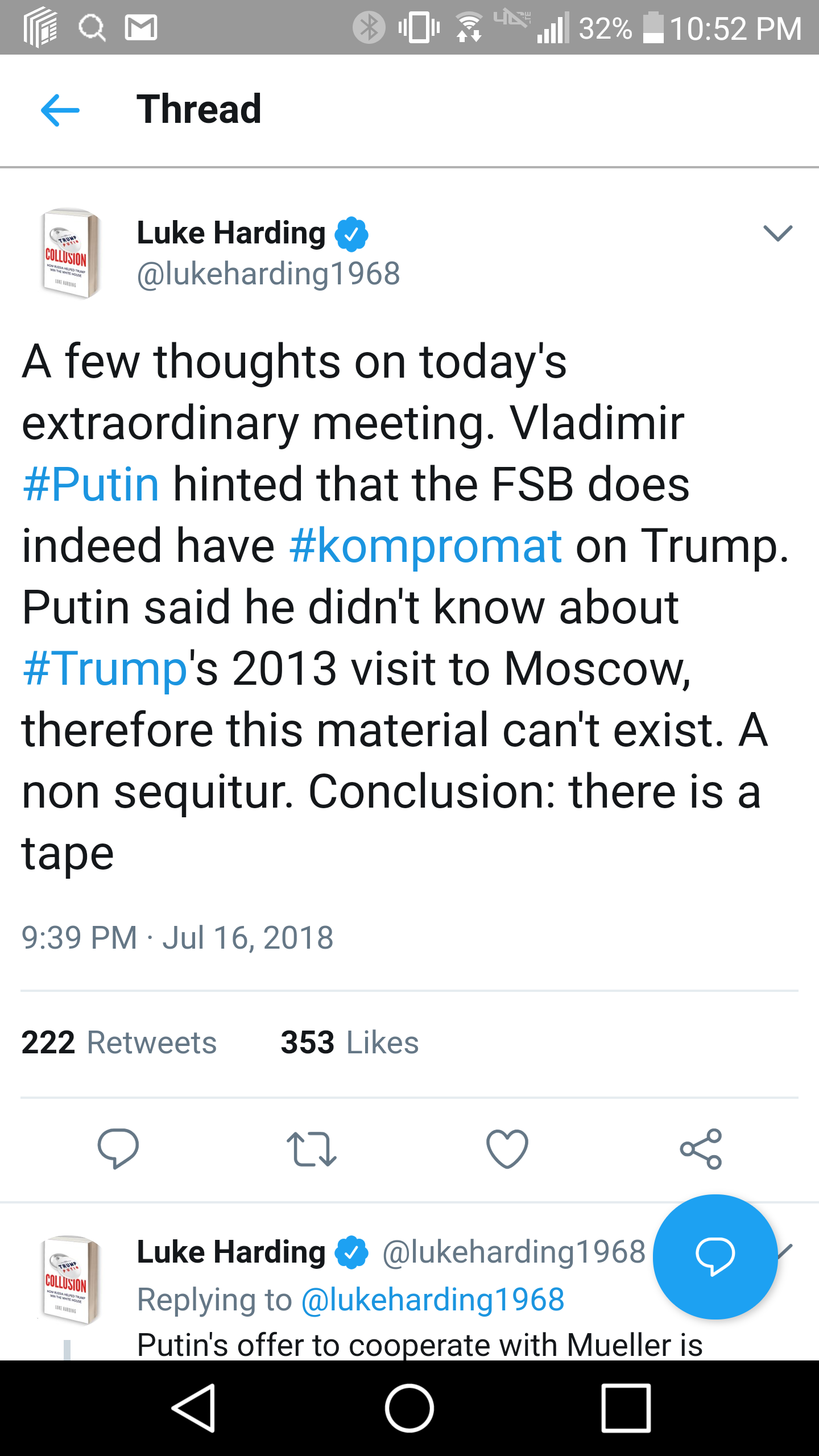Reply to the tweet via speech bubble icon

click(118, 1148)
